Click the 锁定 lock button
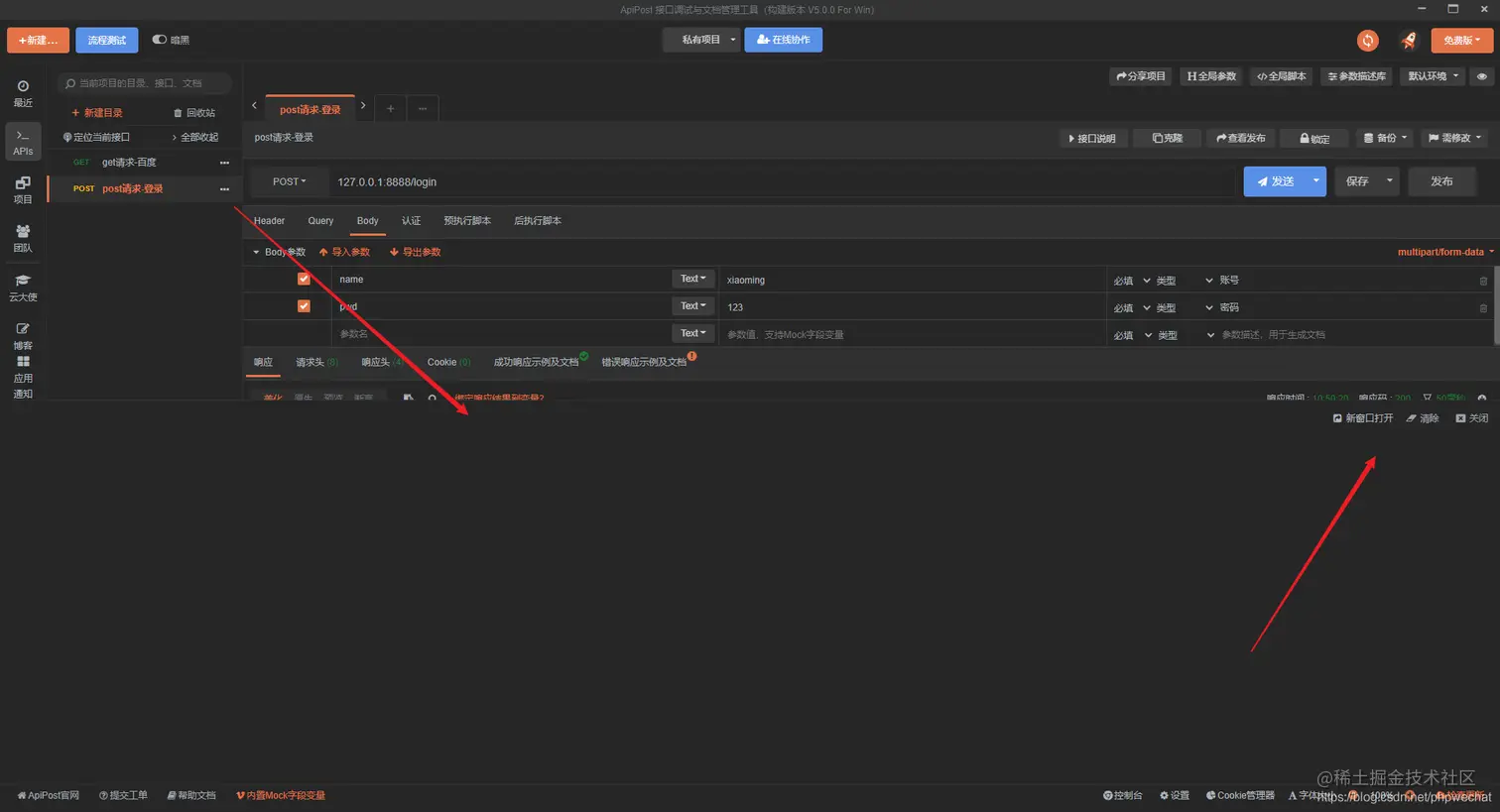This screenshot has width=1500, height=812. point(1314,138)
